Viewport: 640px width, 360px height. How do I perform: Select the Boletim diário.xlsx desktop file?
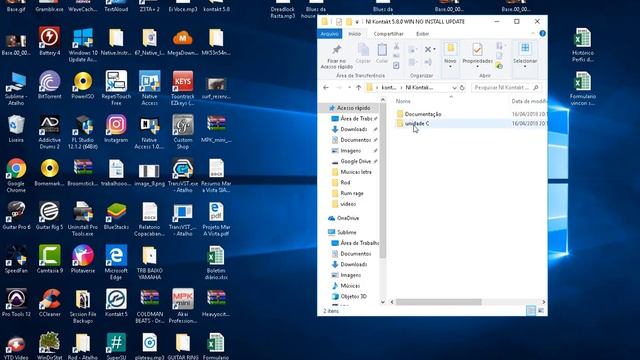pos(216,262)
